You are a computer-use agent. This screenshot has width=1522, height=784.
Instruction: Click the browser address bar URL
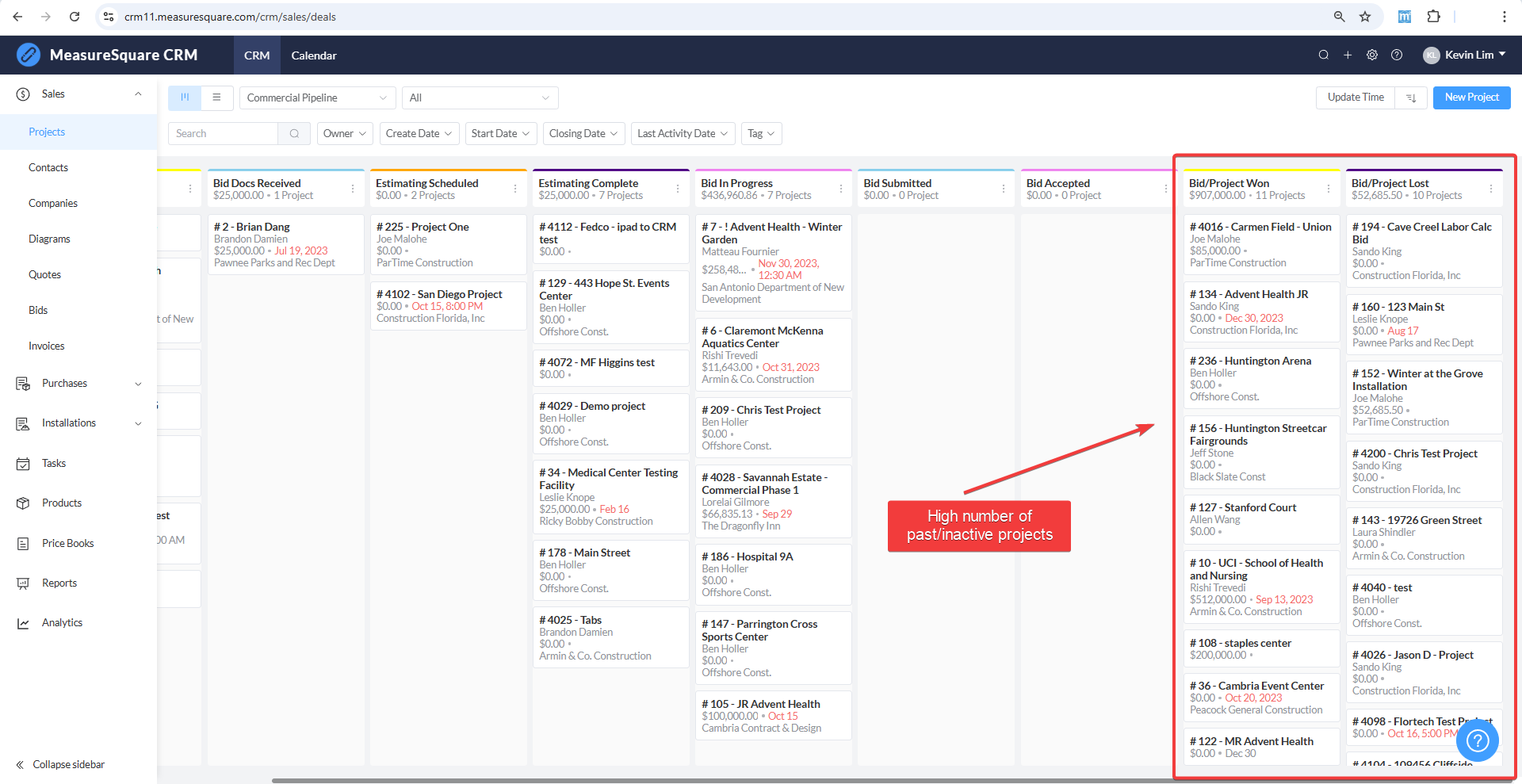pyautogui.click(x=230, y=17)
